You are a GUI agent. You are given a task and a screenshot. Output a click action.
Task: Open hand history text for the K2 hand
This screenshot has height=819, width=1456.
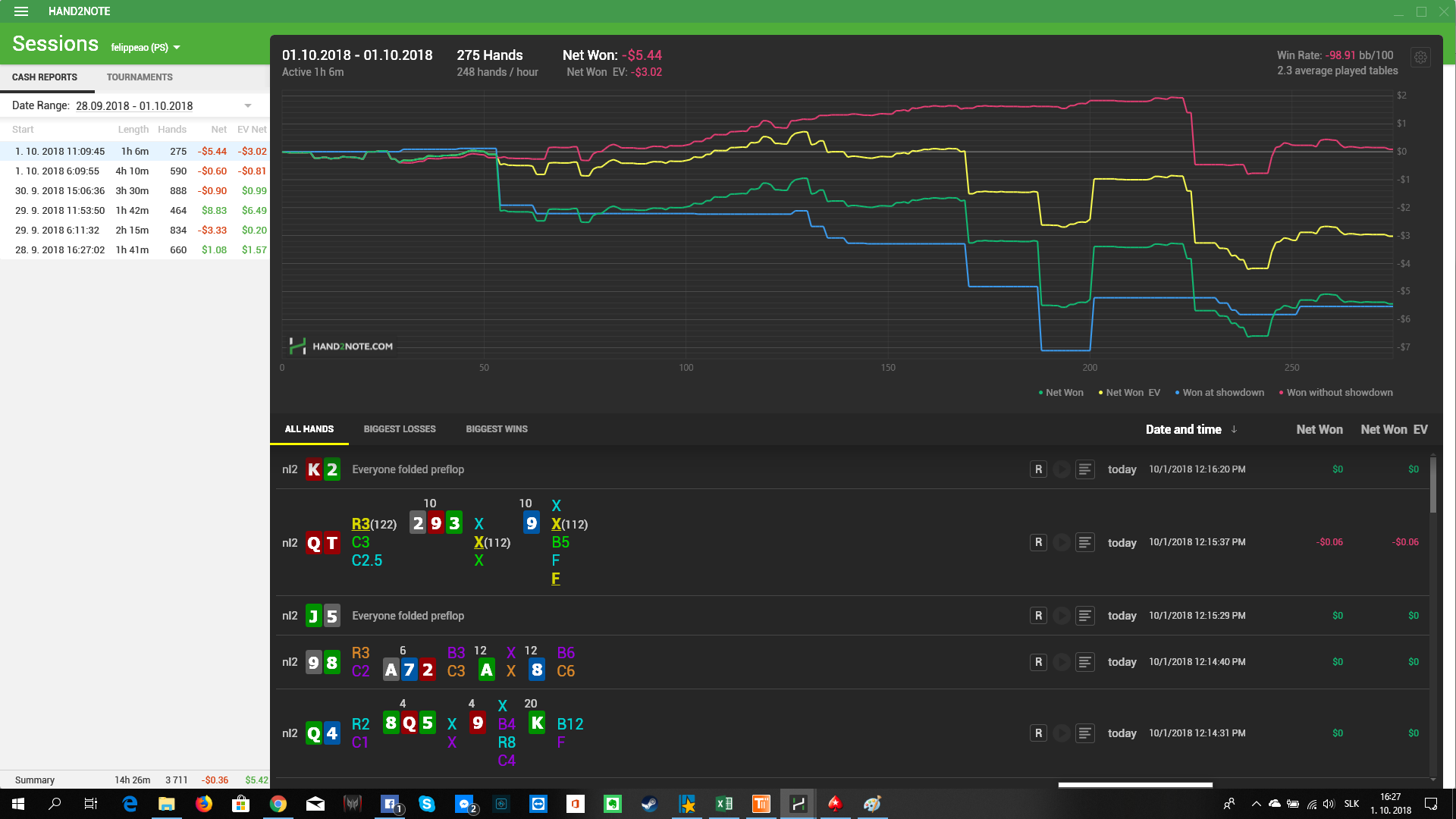[x=1085, y=469]
